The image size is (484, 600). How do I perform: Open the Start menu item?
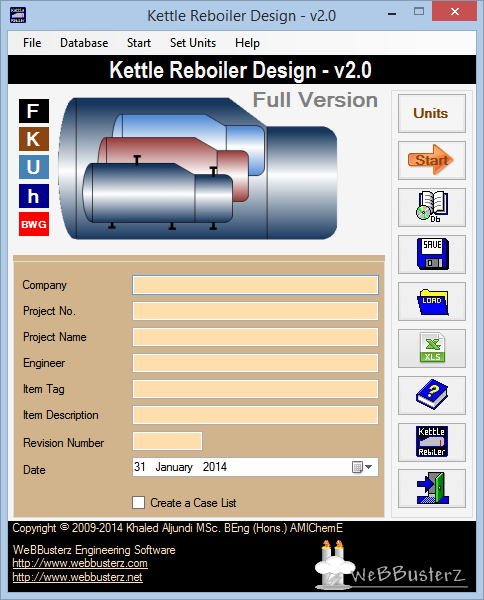pos(139,43)
